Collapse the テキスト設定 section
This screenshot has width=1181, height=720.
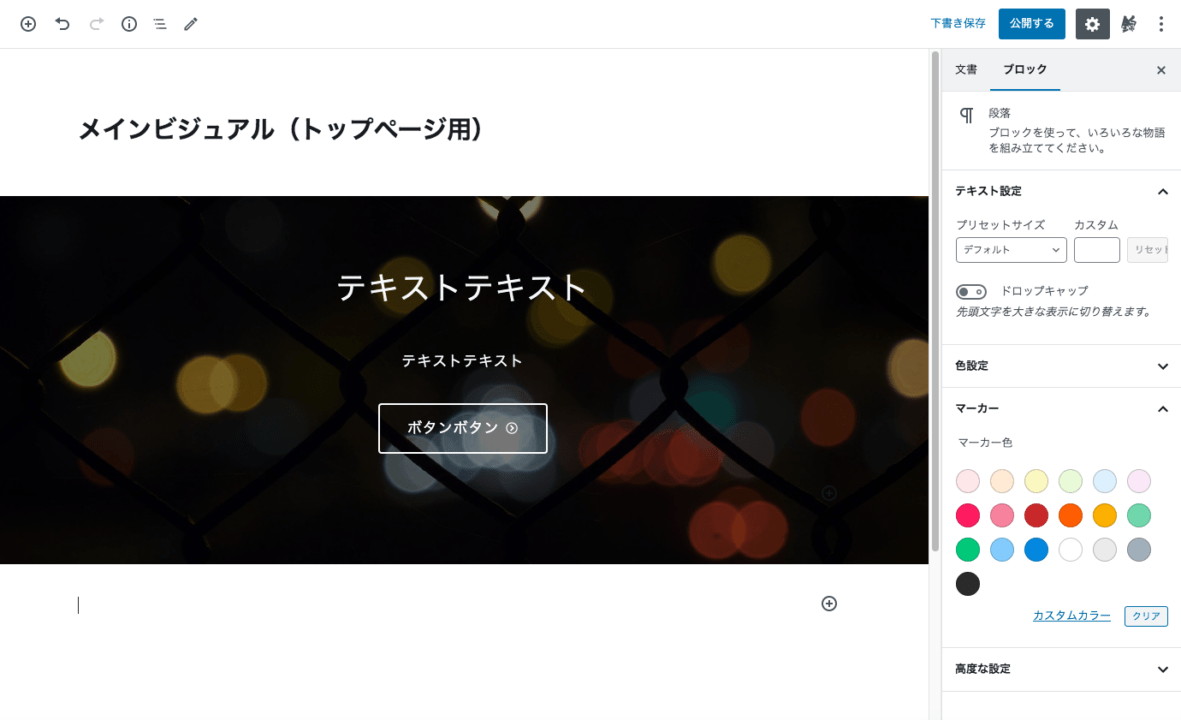click(1061, 191)
